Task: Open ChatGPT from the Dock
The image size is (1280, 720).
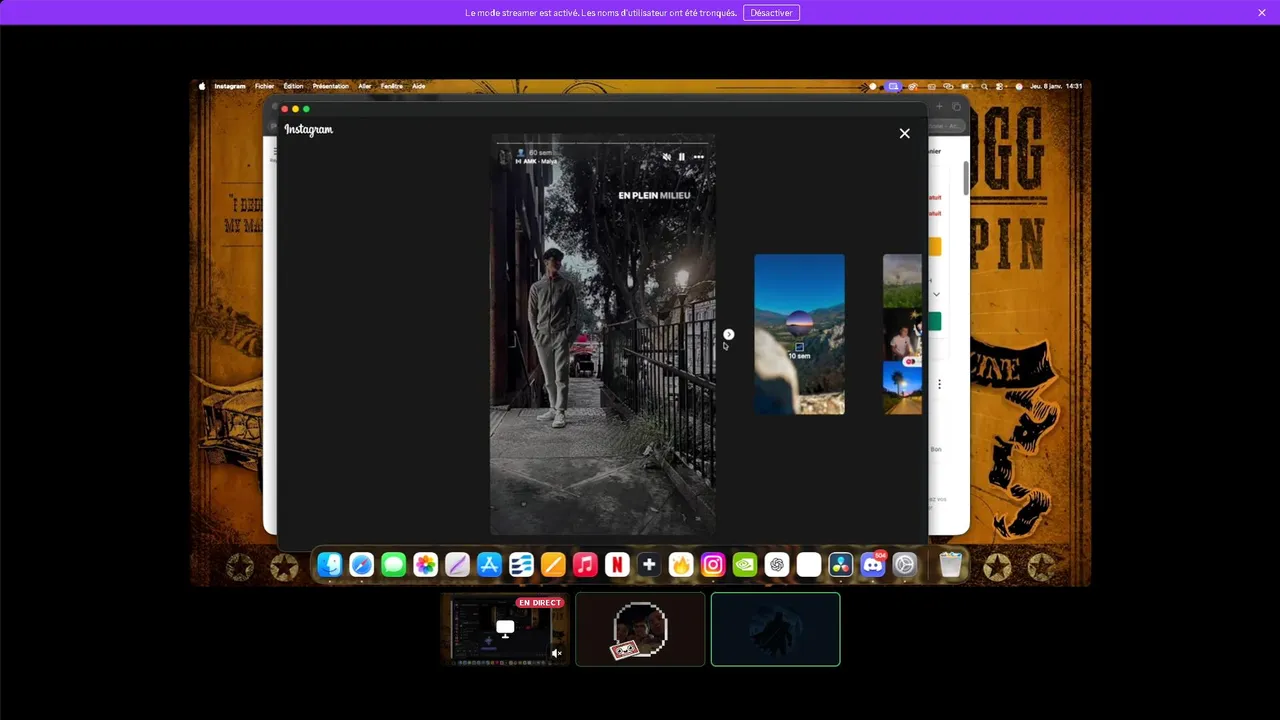Action: click(777, 565)
